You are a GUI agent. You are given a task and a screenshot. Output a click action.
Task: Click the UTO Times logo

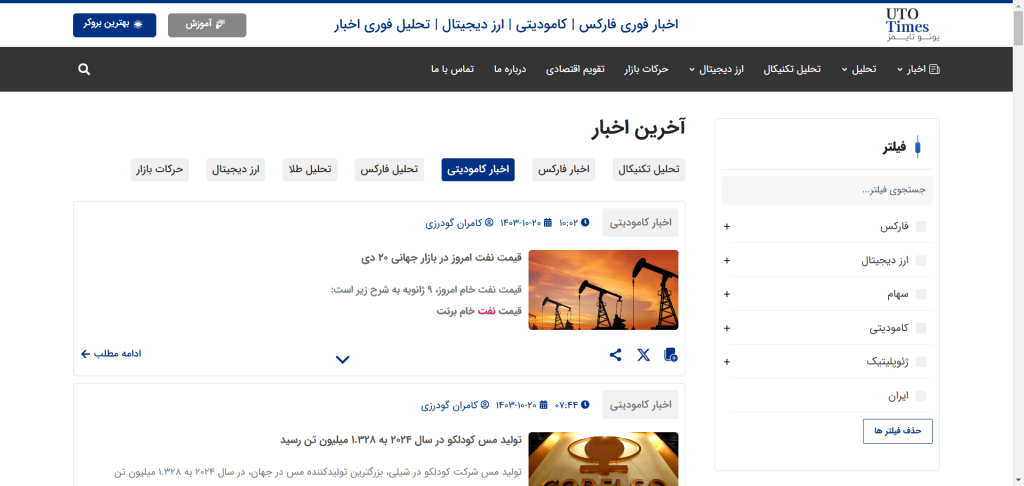click(906, 24)
